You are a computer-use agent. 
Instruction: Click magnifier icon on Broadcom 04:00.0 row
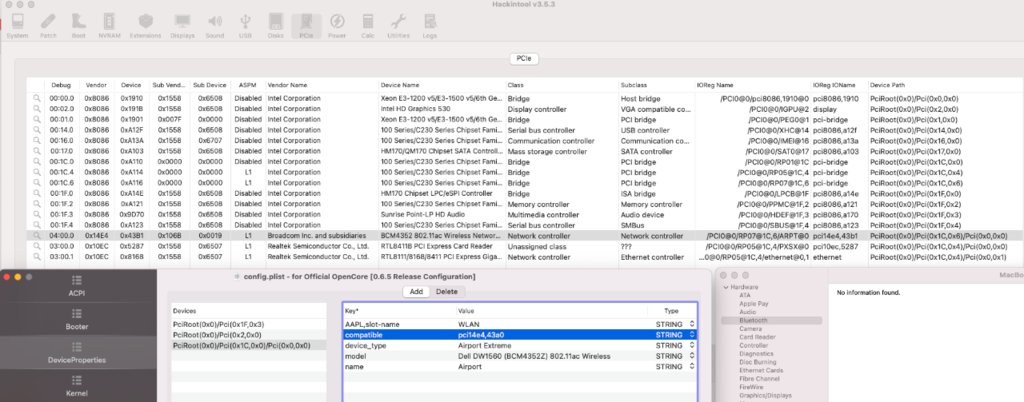tap(37, 236)
